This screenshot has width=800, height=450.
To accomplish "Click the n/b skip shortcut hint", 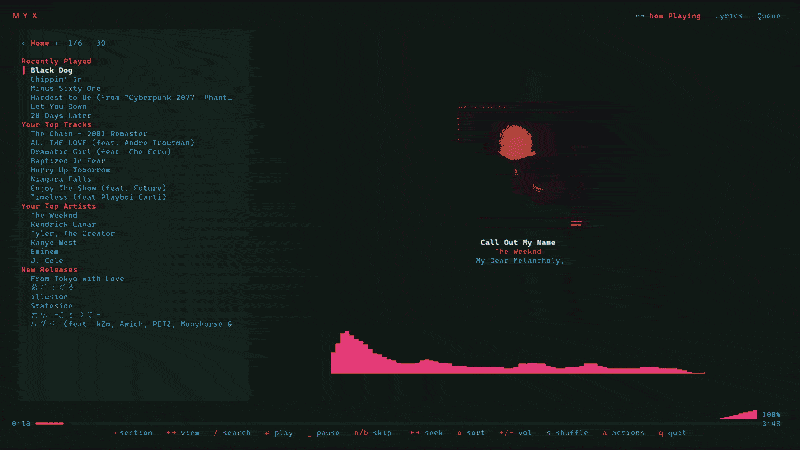I will 373,433.
